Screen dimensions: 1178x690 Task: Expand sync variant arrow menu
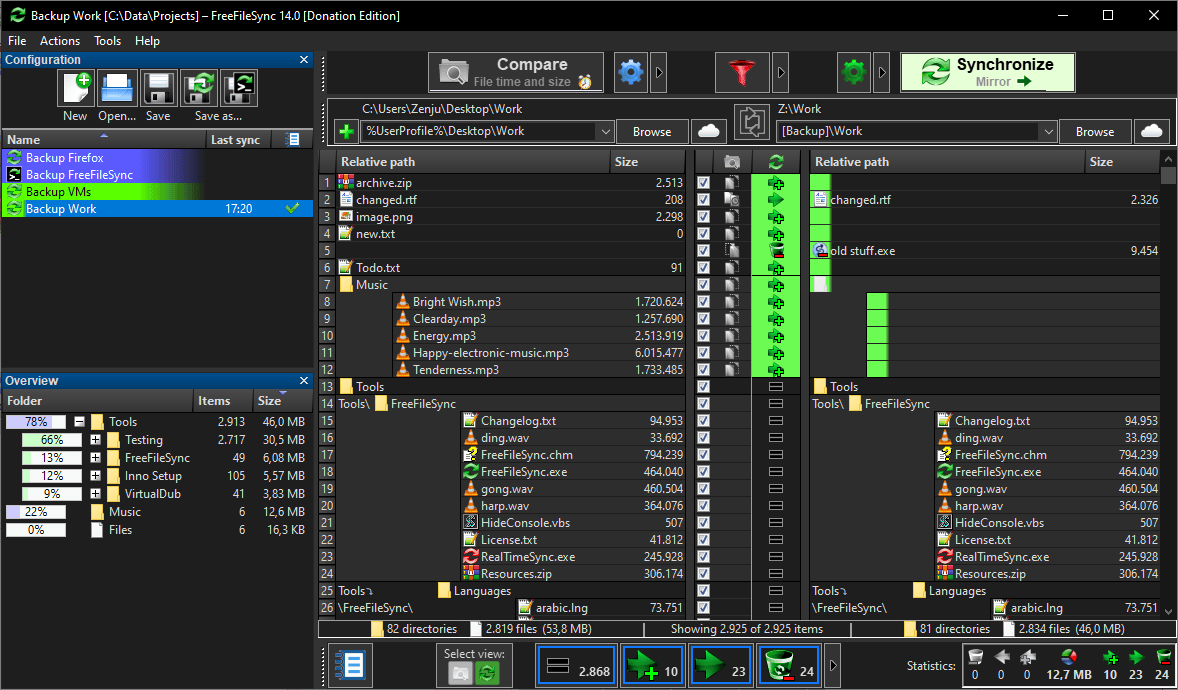click(x=882, y=72)
